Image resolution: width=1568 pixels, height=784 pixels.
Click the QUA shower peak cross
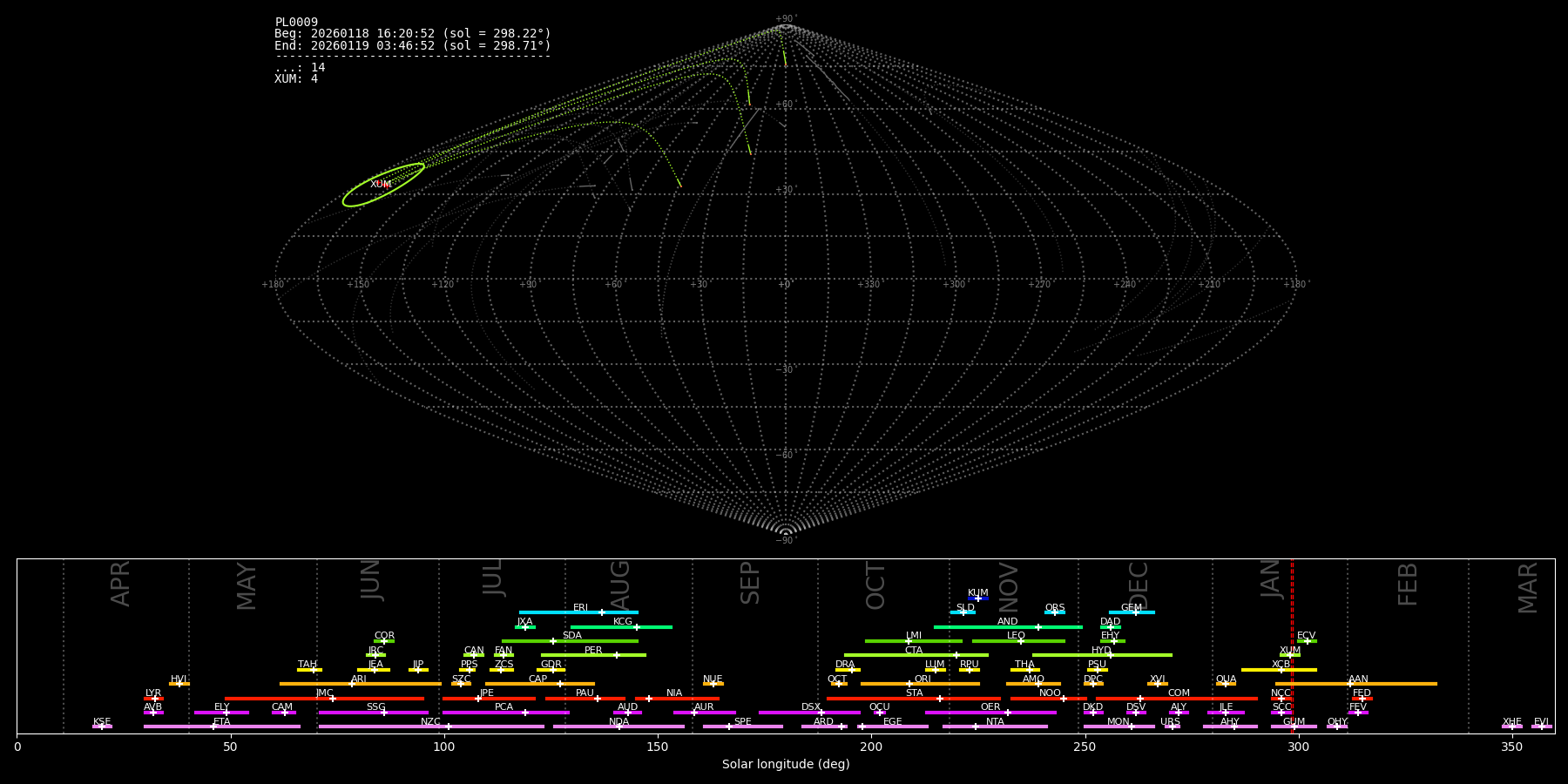[1226, 684]
